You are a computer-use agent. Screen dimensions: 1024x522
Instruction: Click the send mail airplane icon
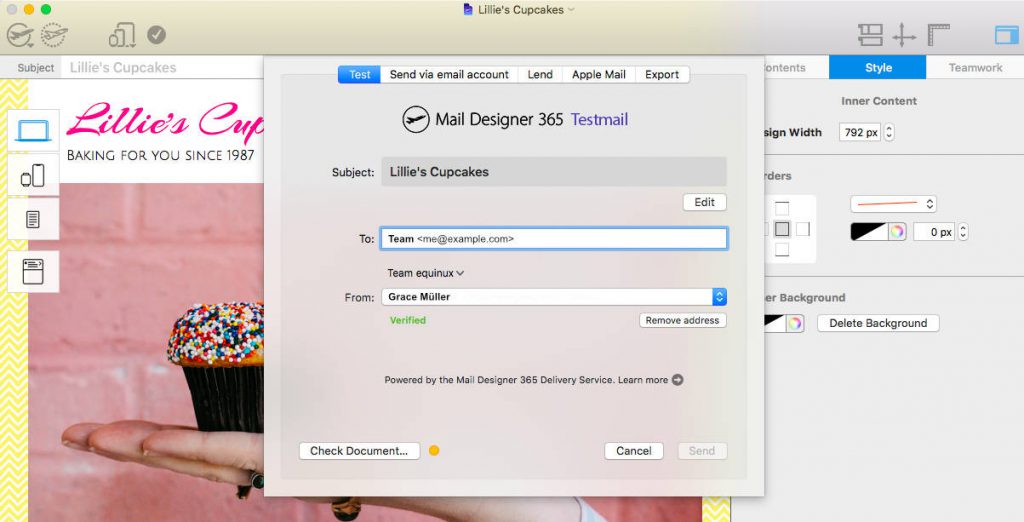coord(20,35)
